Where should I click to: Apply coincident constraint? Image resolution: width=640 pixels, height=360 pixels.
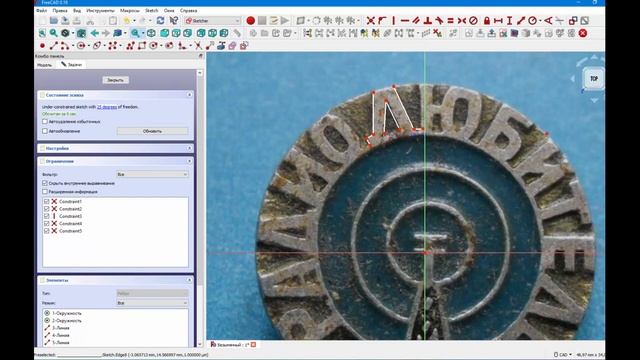click(371, 20)
